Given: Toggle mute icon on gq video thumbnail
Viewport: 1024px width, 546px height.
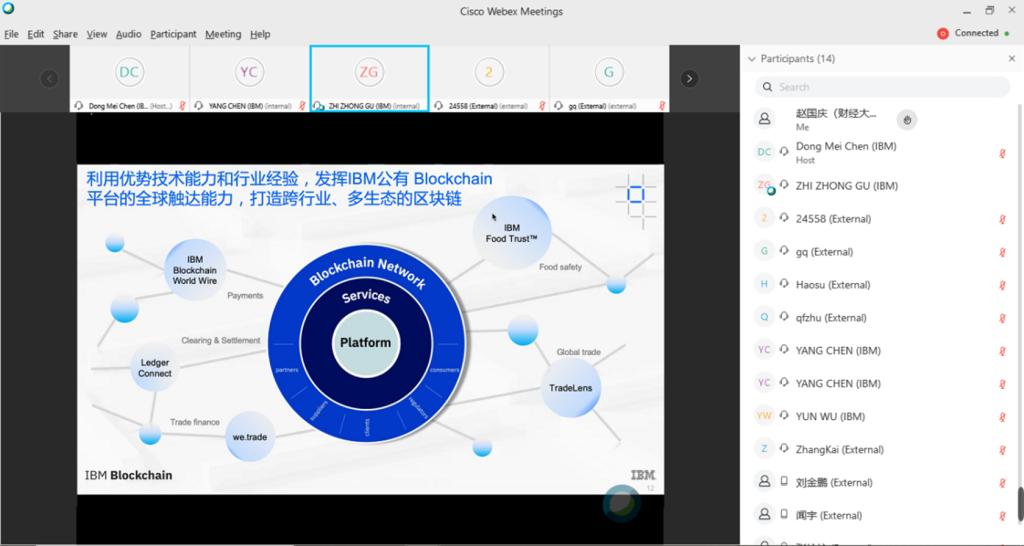Looking at the screenshot, I should tap(662, 105).
